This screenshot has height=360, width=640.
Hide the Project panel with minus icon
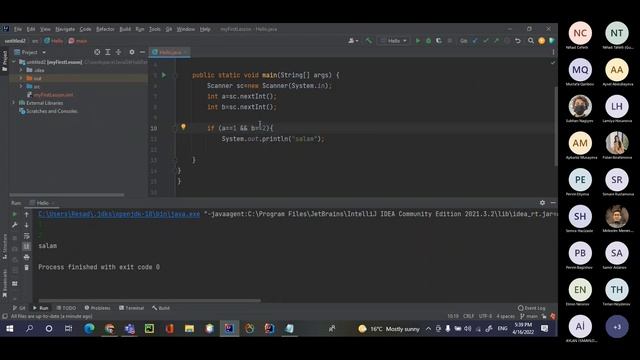(142, 52)
